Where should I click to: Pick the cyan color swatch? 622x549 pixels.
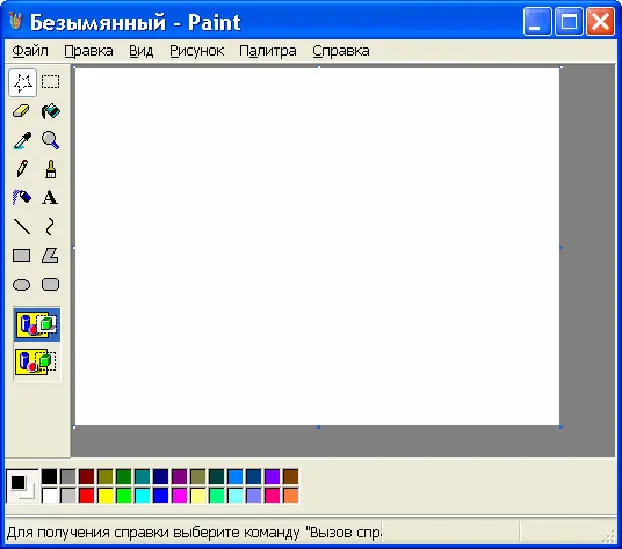point(142,495)
